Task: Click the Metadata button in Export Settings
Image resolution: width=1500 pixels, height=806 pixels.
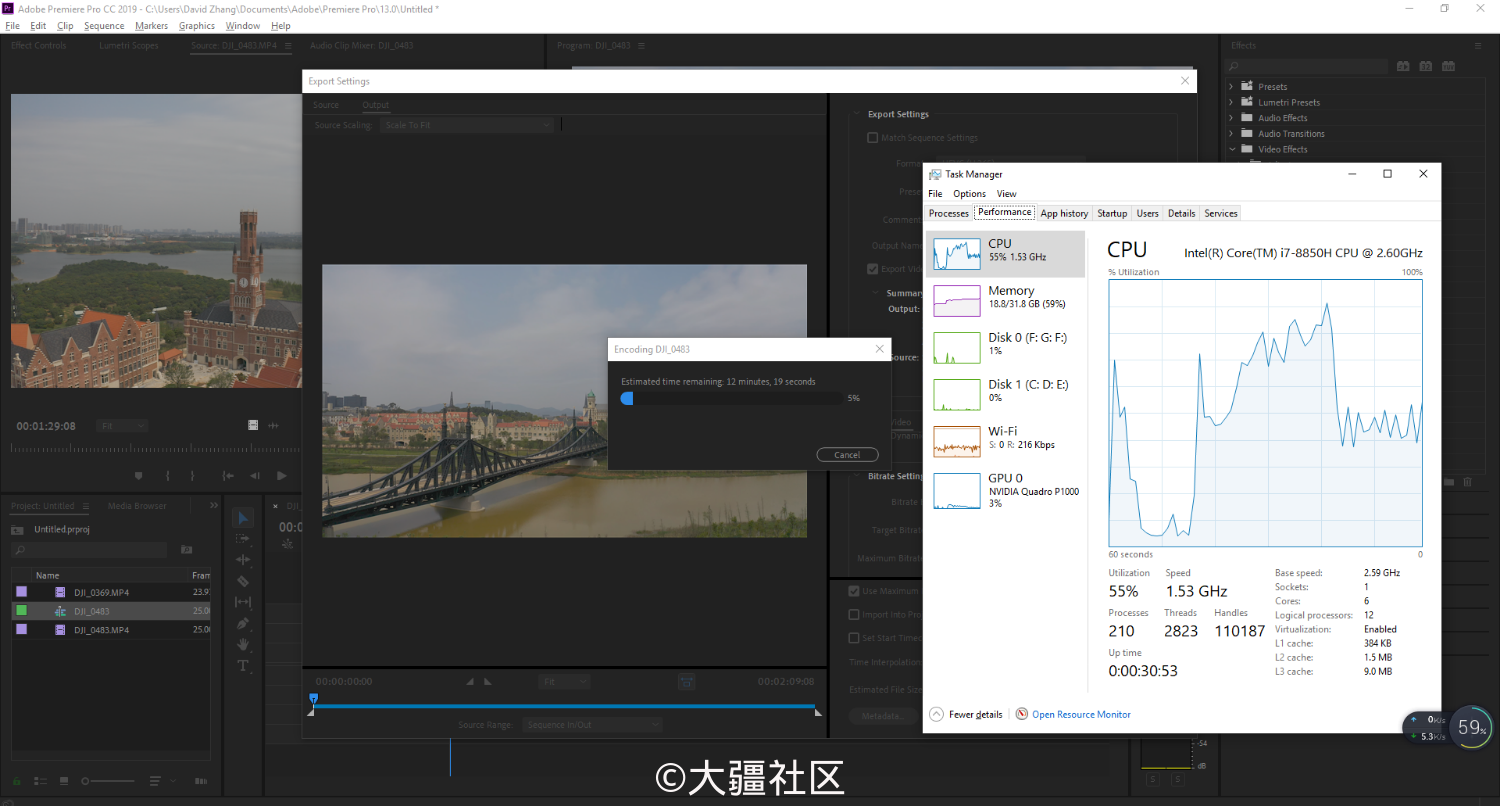Action: (x=883, y=716)
